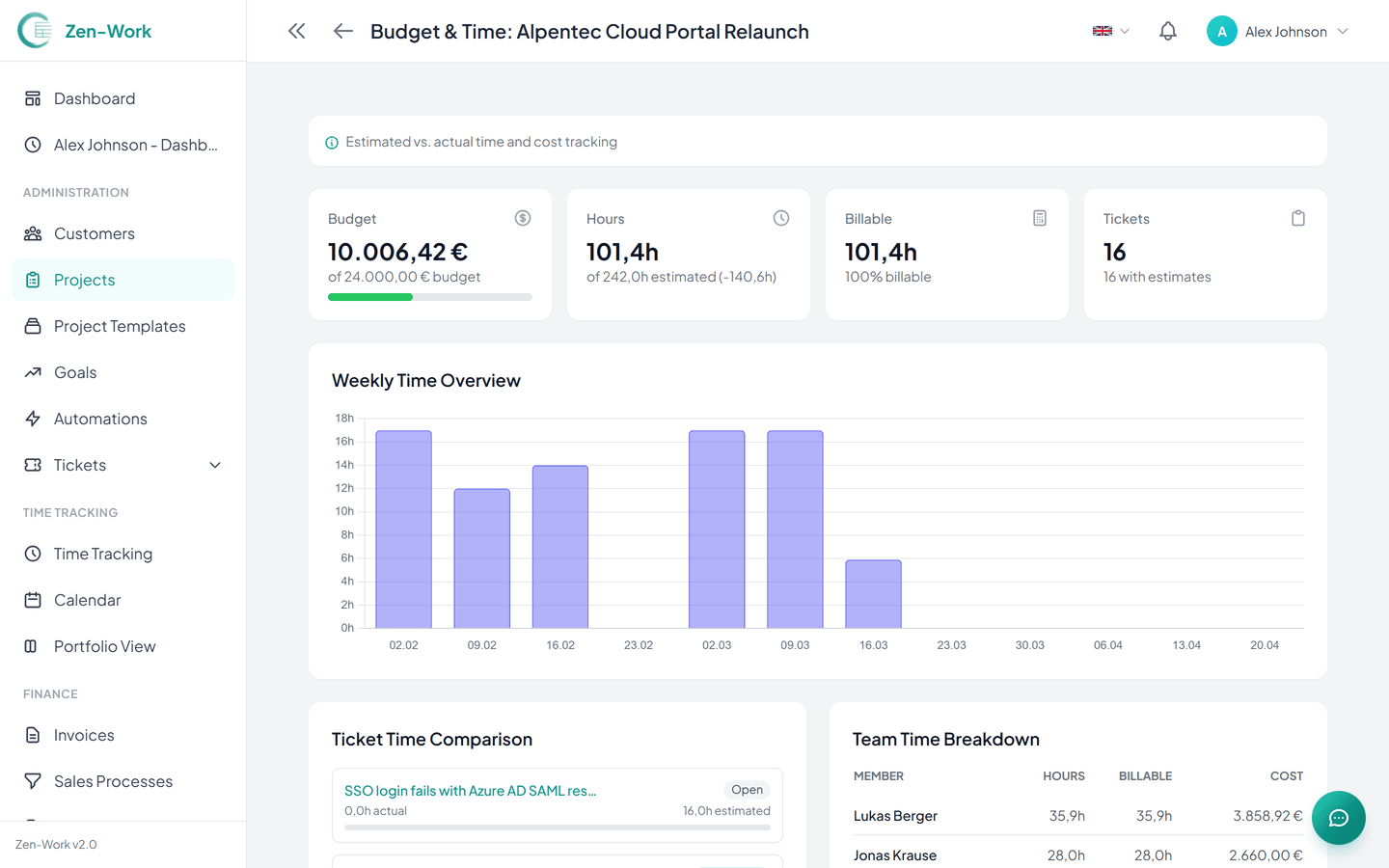Click the info icon in tracking banner

(332, 143)
